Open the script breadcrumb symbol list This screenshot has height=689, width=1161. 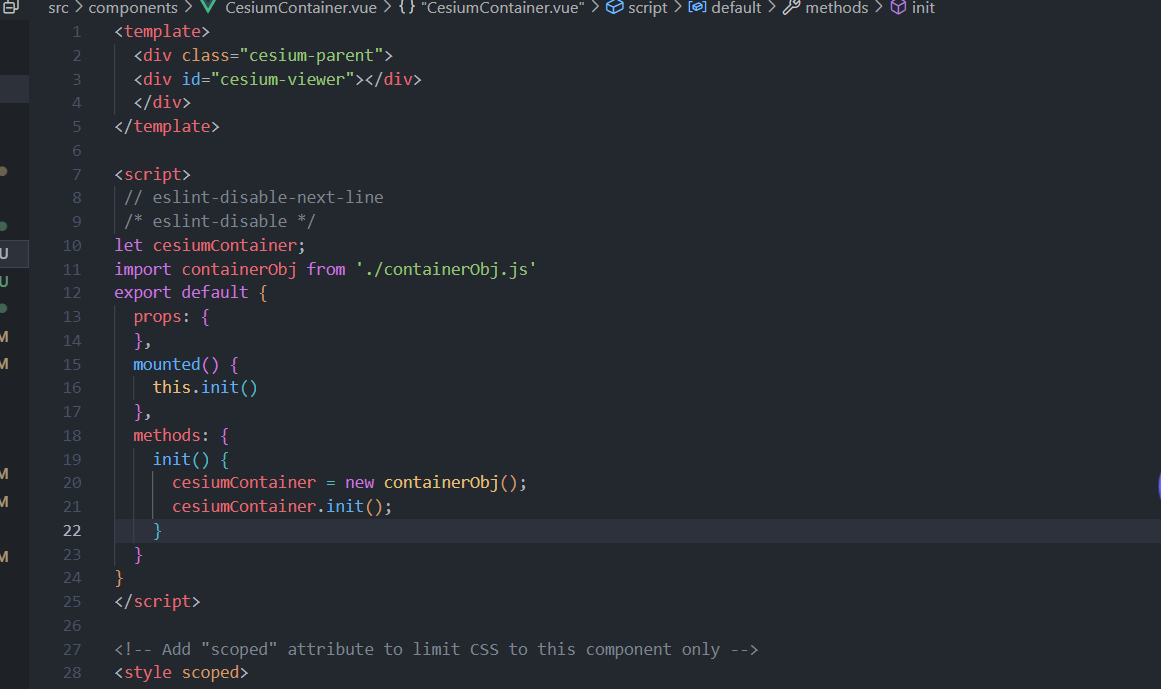(647, 8)
